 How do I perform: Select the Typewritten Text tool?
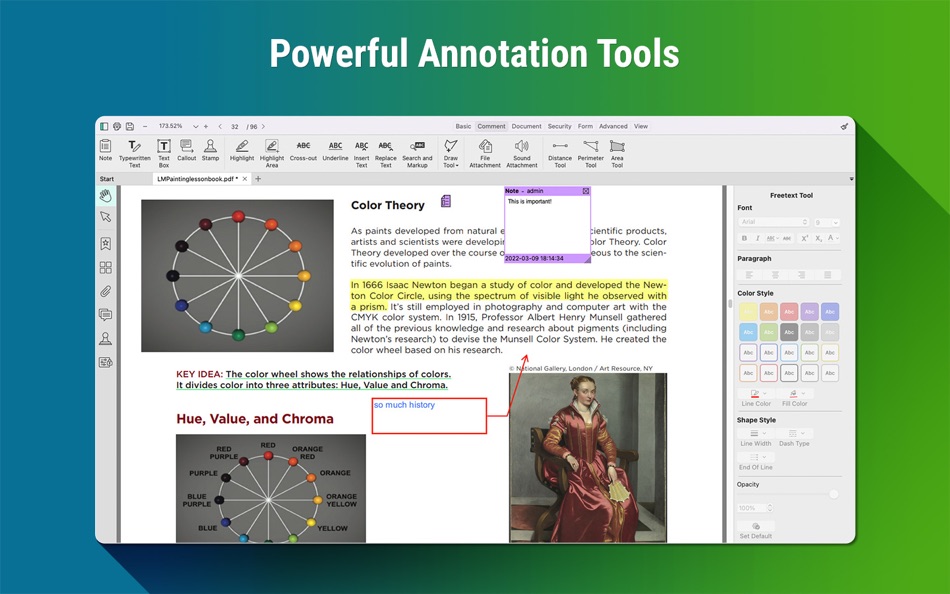coord(135,153)
